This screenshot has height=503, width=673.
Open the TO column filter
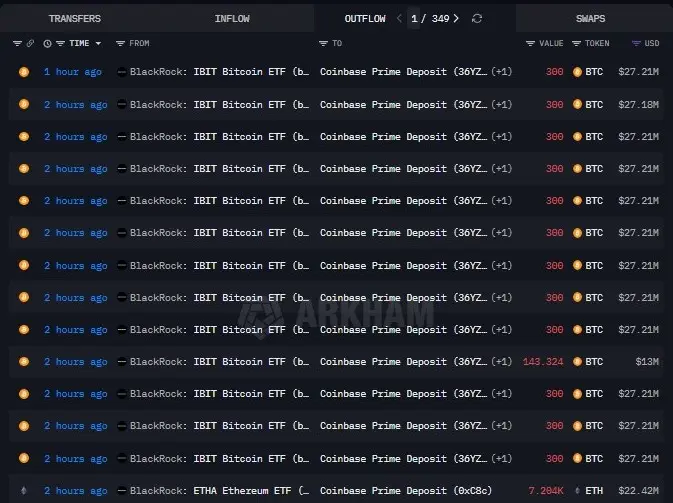tap(323, 43)
